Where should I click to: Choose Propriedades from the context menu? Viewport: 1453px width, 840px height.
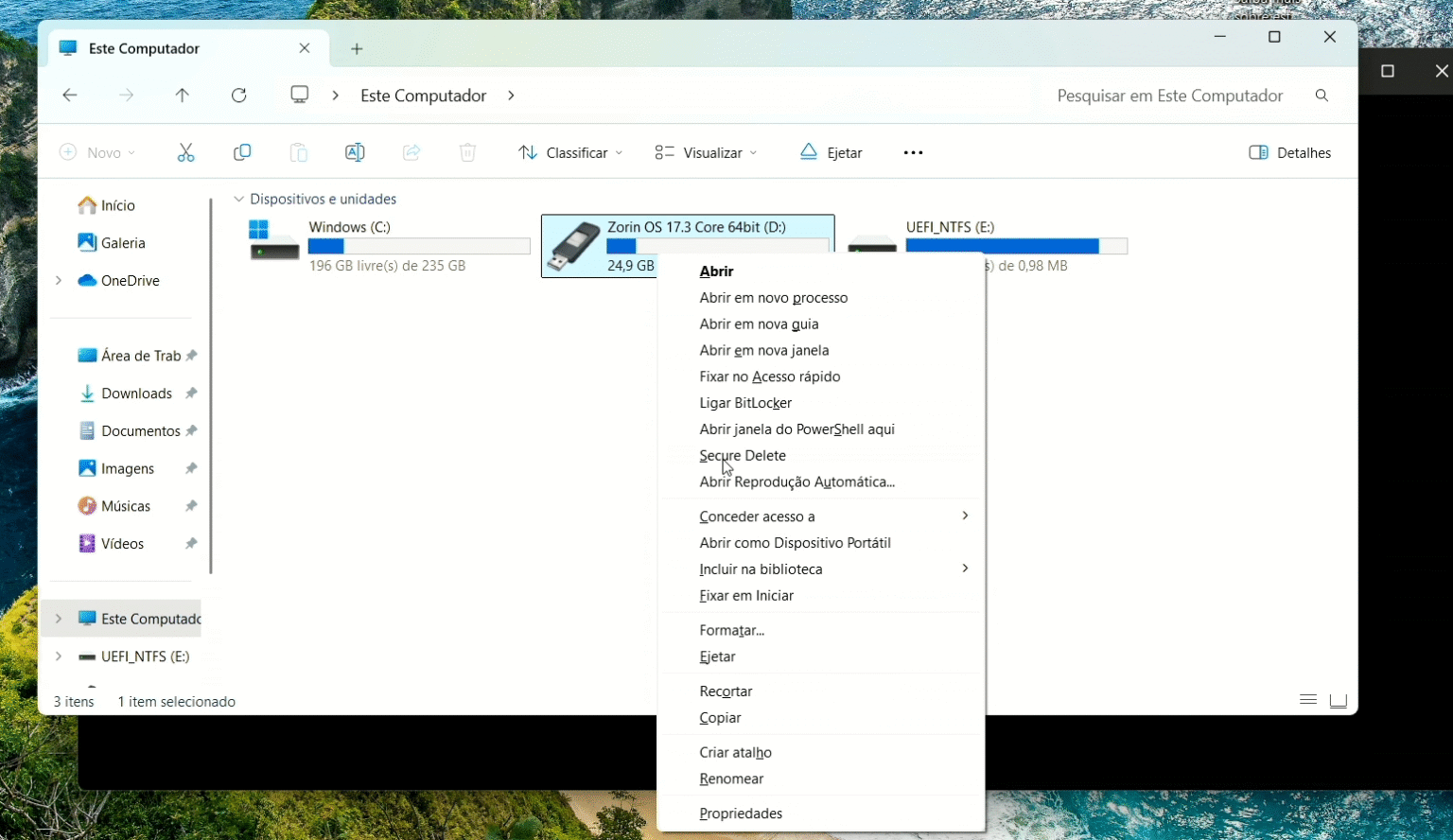click(x=741, y=814)
